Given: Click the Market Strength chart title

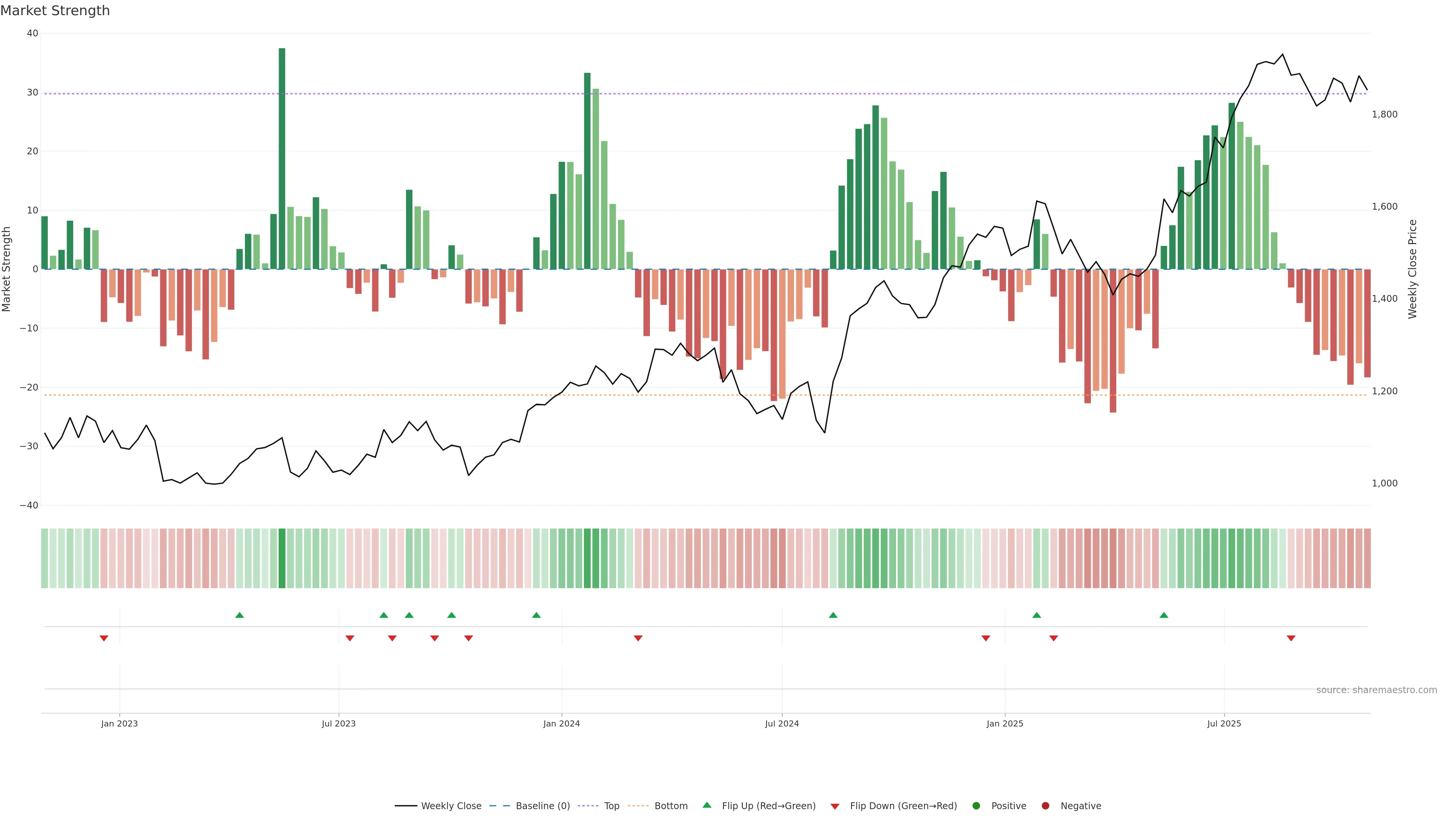Looking at the screenshot, I should [55, 11].
